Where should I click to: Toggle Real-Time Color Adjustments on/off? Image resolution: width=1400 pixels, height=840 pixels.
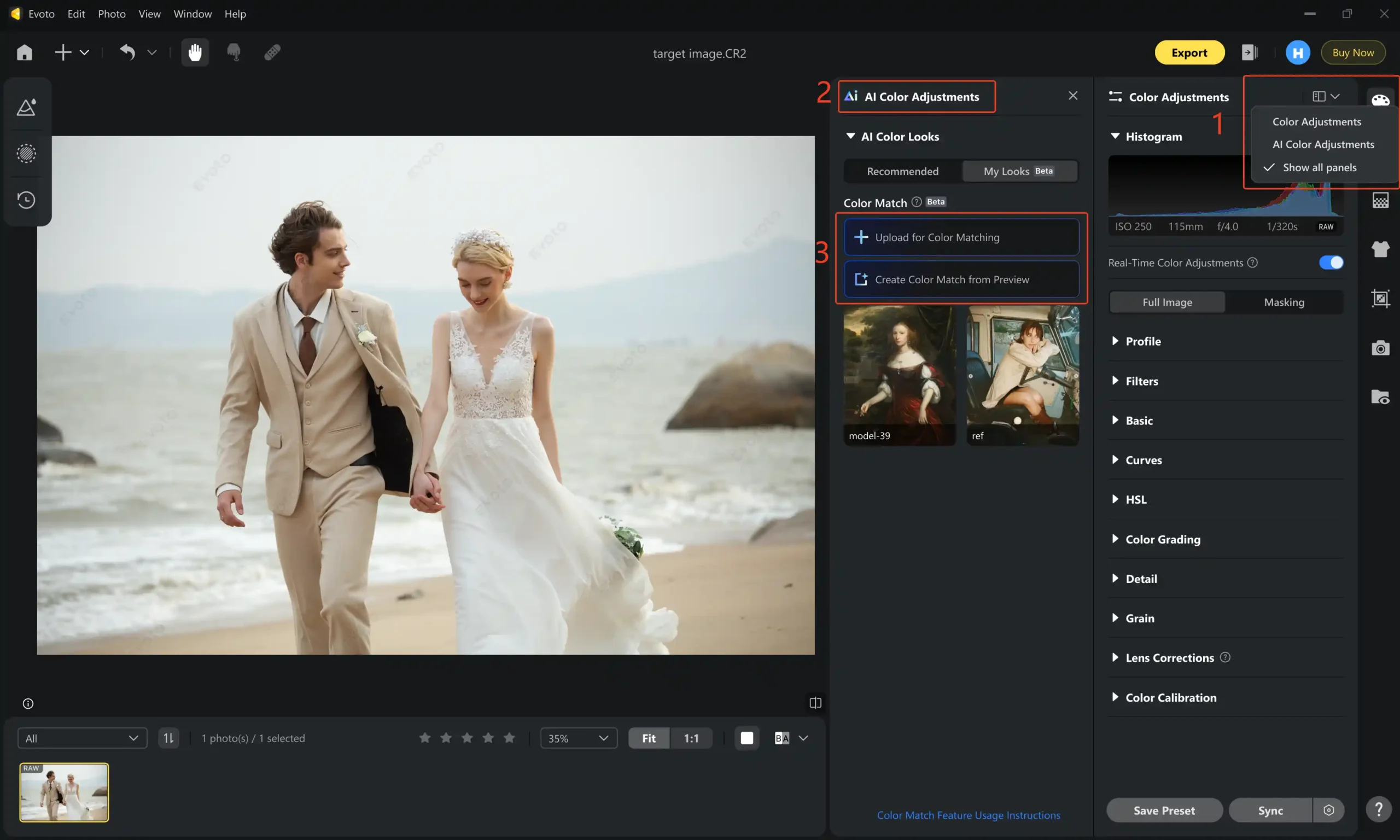tap(1331, 262)
